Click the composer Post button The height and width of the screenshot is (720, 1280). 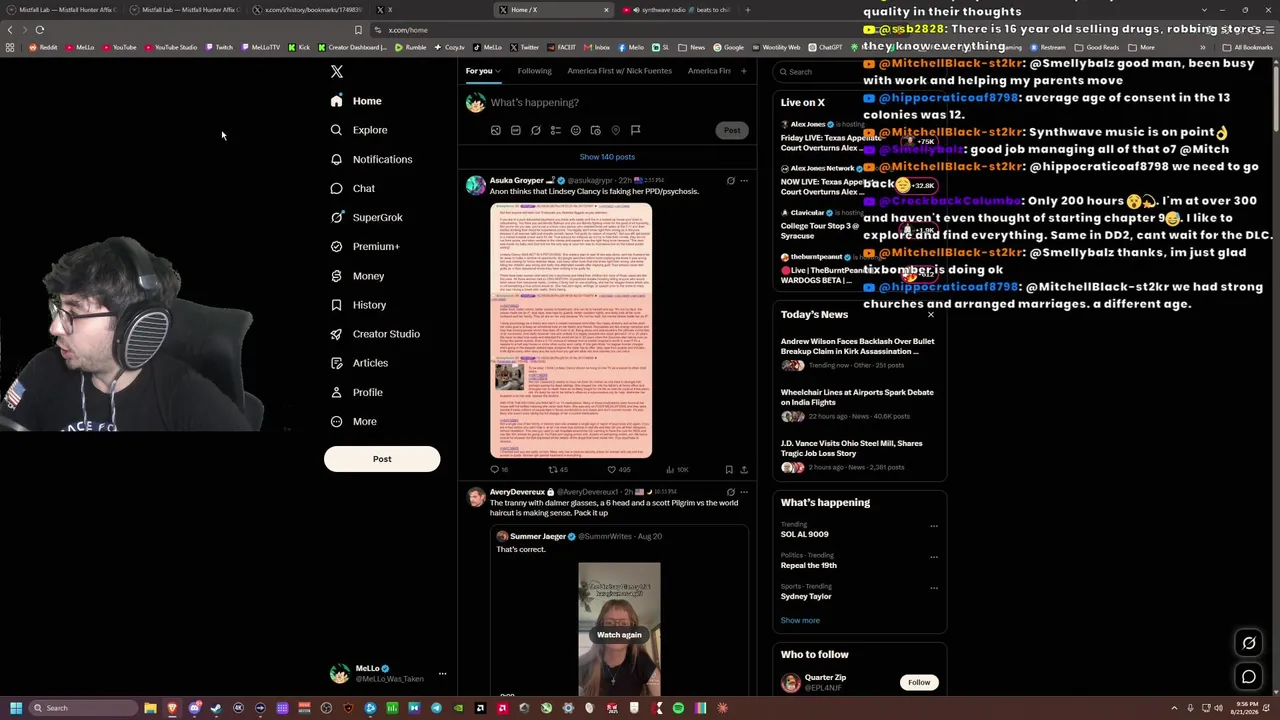point(732,130)
